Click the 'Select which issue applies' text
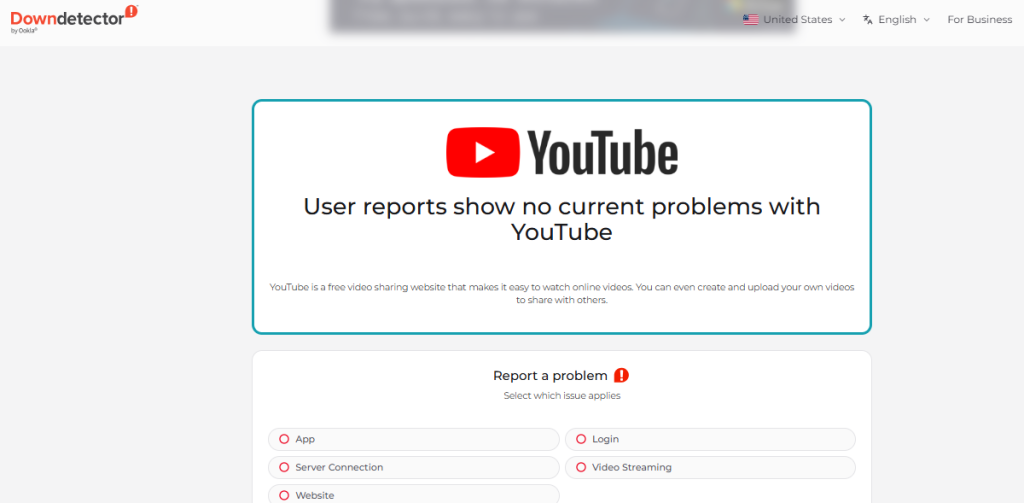The height and width of the screenshot is (503, 1024). pyautogui.click(x=562, y=396)
